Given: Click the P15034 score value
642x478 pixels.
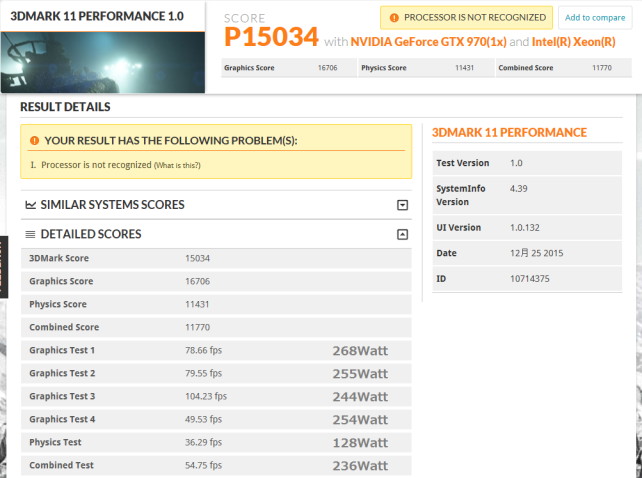Looking at the screenshot, I should coord(271,36).
